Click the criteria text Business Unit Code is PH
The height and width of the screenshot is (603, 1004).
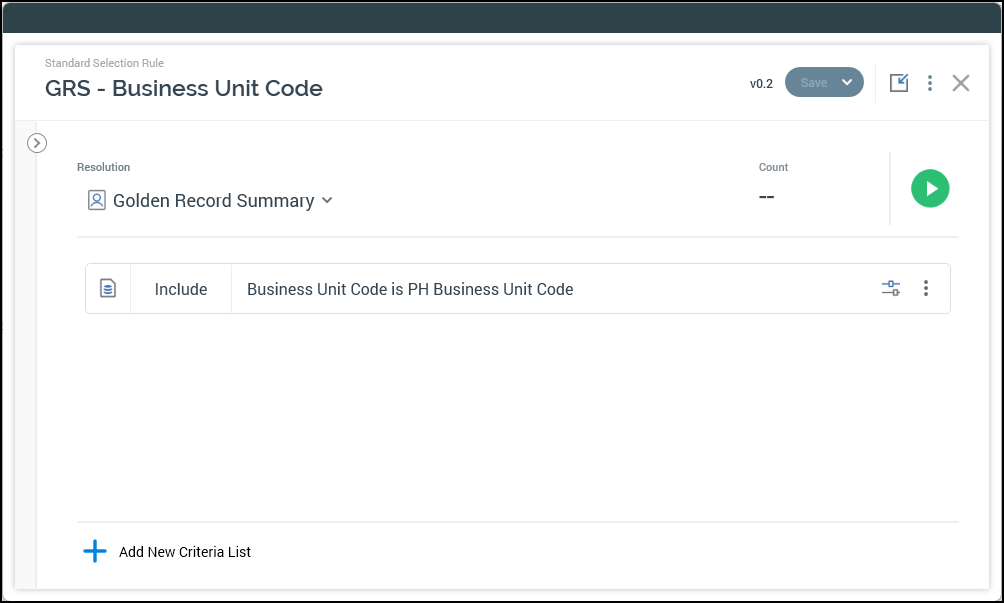(x=410, y=289)
